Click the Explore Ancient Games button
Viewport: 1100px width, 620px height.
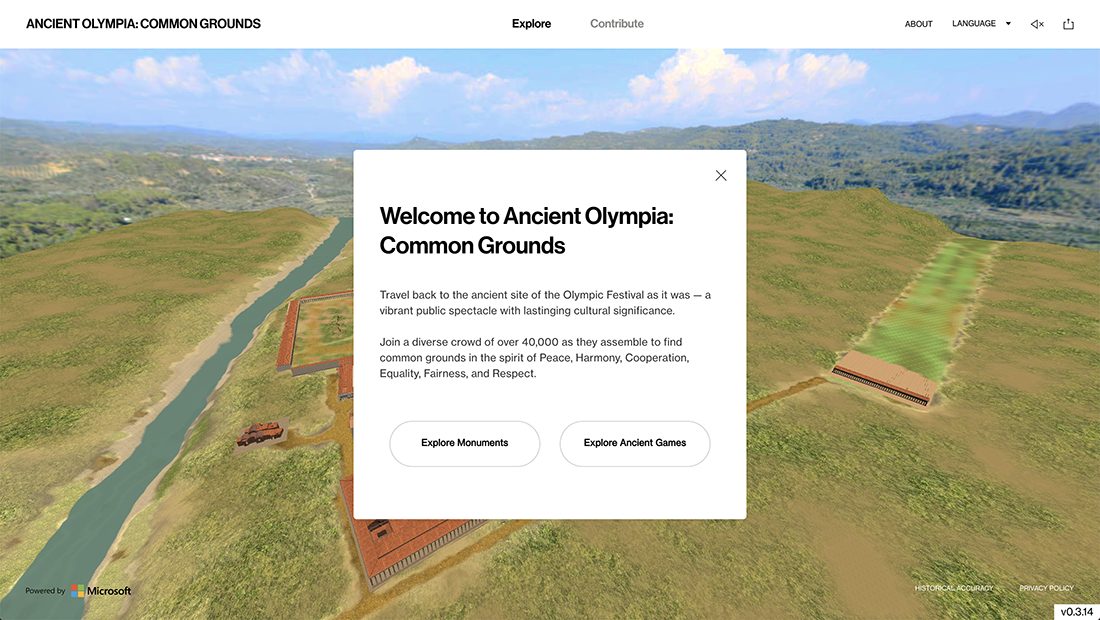coord(635,443)
